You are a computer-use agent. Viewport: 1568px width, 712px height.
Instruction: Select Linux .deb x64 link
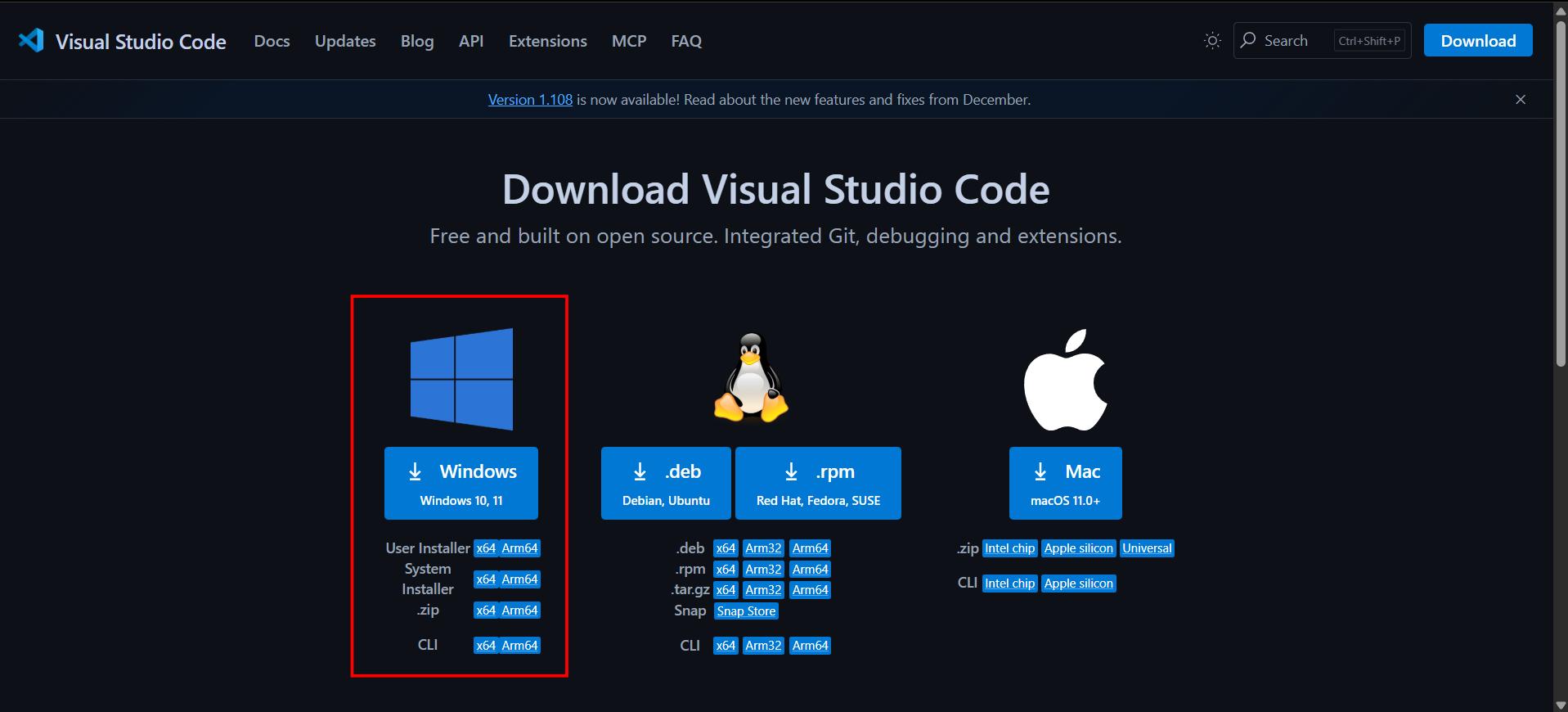pyautogui.click(x=726, y=548)
